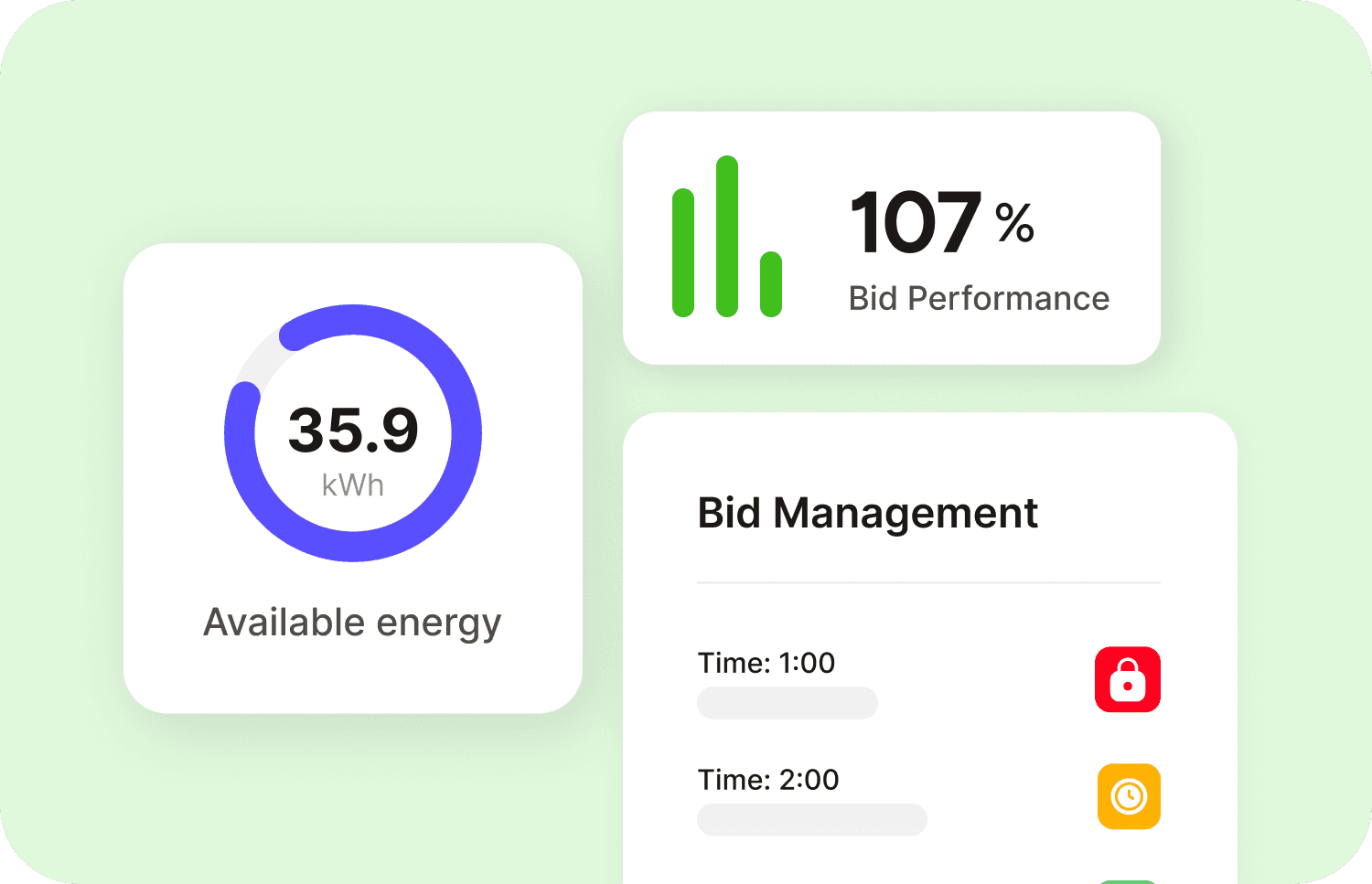This screenshot has width=1372, height=884.
Task: Select the Time: 2:00 row label
Action: (x=768, y=780)
